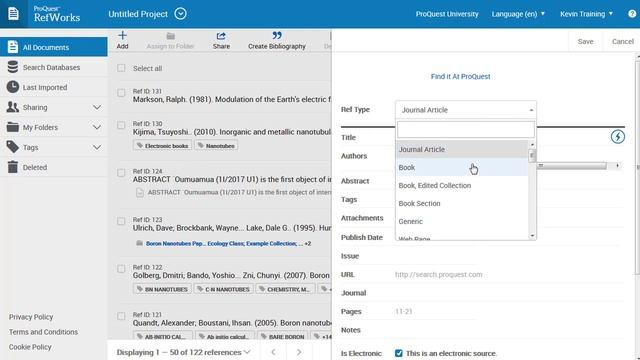This screenshot has width=640, height=360.
Task: Click the Ref Type search input field
Action: 466,130
